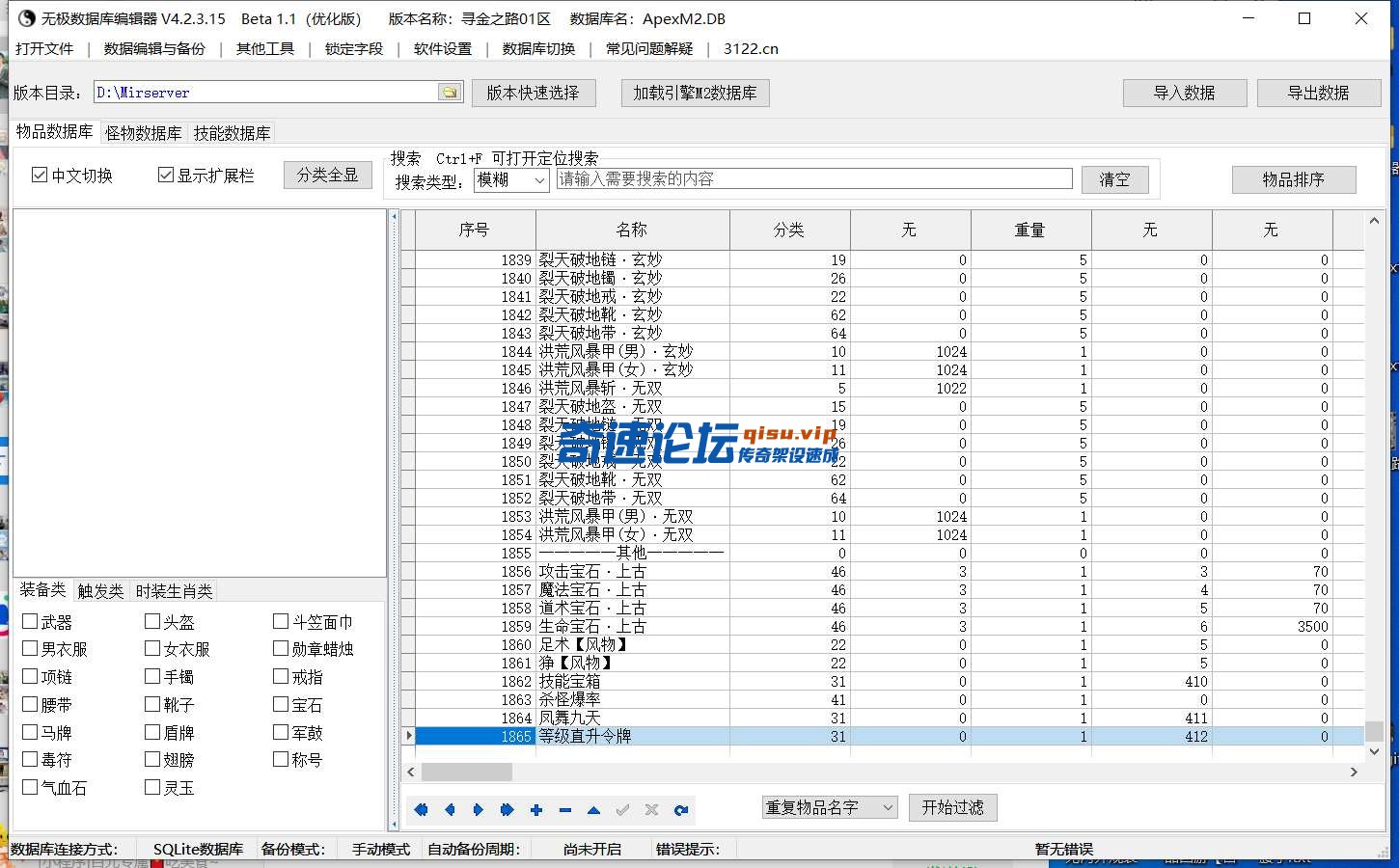The width and height of the screenshot is (1399, 868).
Task: Open 数据库切换 menu
Action: 538,48
